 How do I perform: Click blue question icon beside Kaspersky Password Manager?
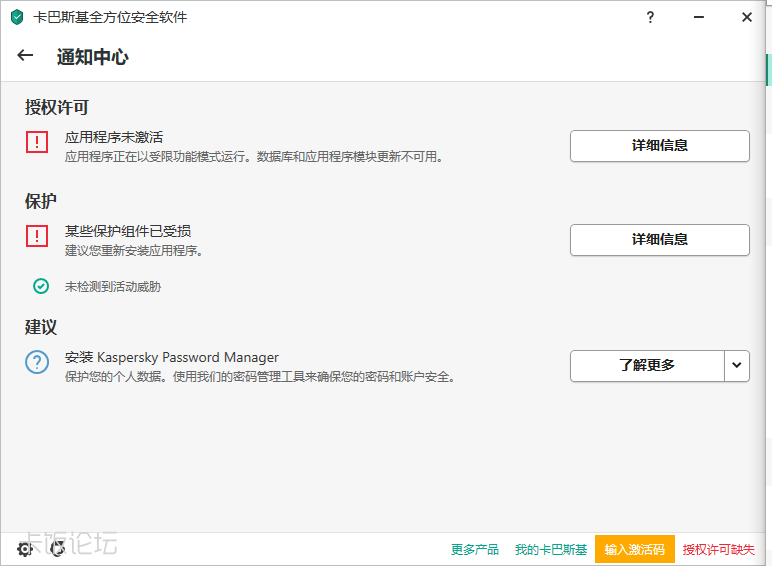[x=37, y=362]
